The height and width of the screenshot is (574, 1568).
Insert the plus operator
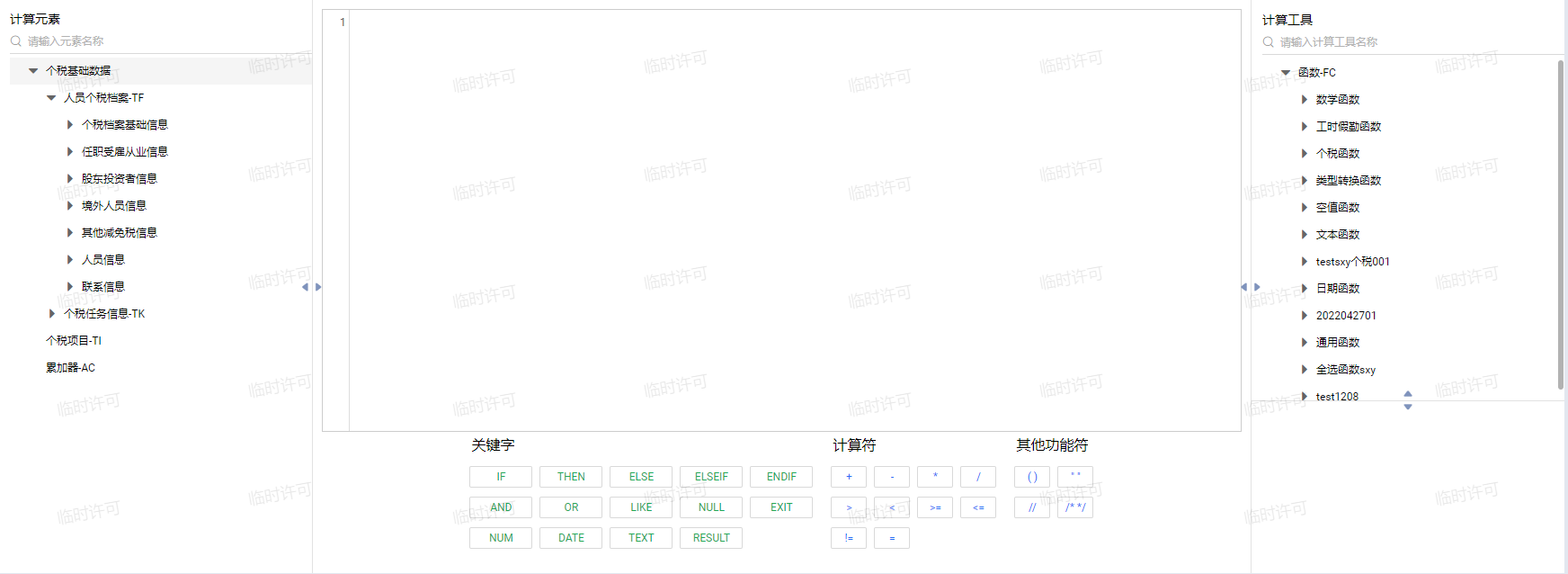click(x=848, y=477)
